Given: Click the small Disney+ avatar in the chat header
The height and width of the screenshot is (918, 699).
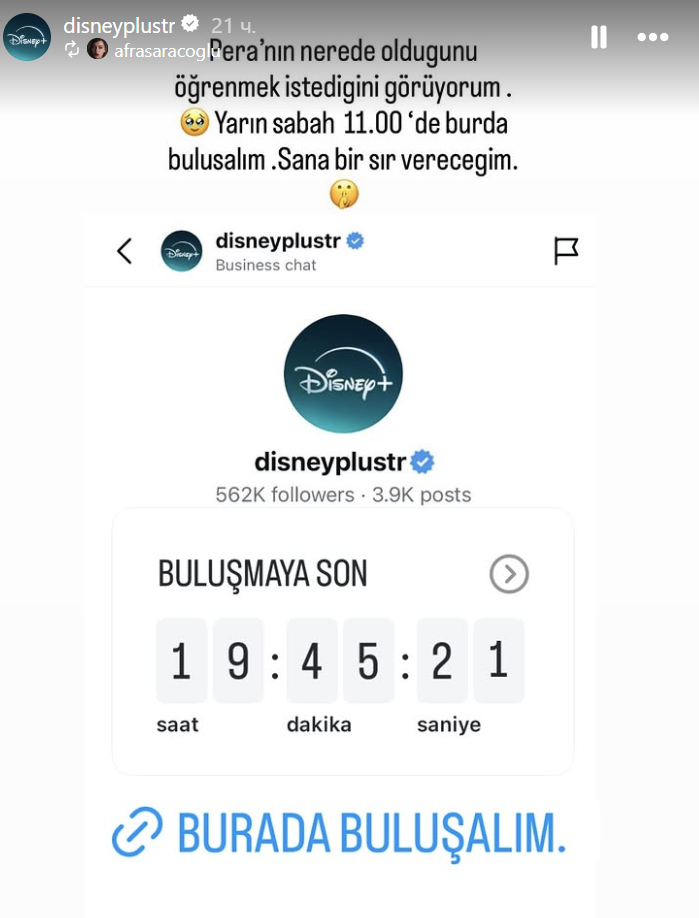Looking at the screenshot, I should coord(181,251).
